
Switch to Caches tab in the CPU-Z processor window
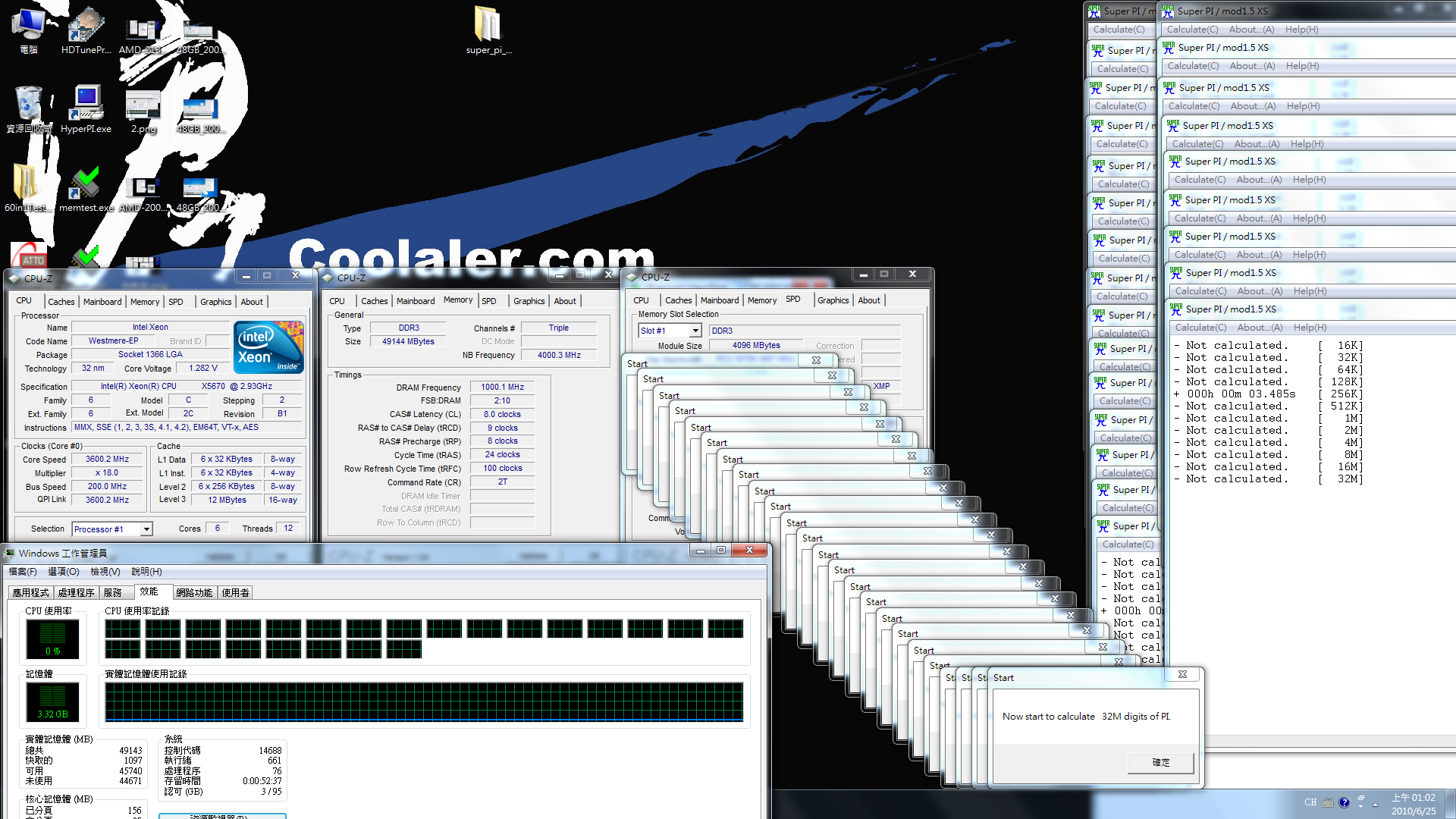pyautogui.click(x=61, y=302)
